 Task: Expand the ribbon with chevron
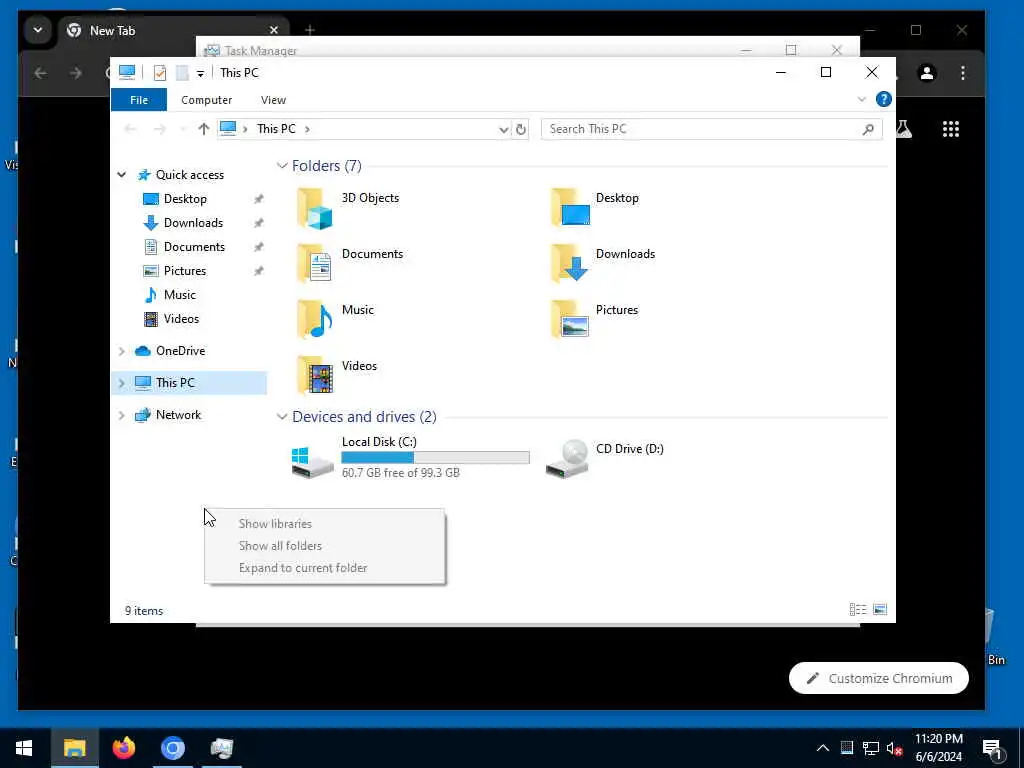(861, 99)
